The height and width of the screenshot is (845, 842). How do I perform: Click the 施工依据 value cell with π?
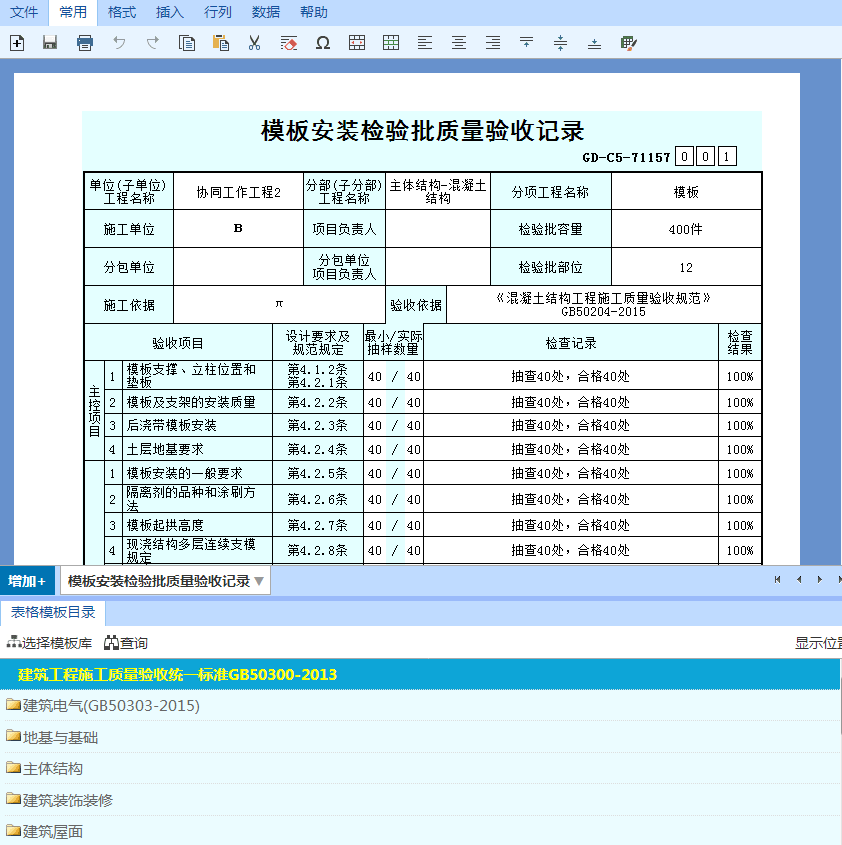coord(279,304)
